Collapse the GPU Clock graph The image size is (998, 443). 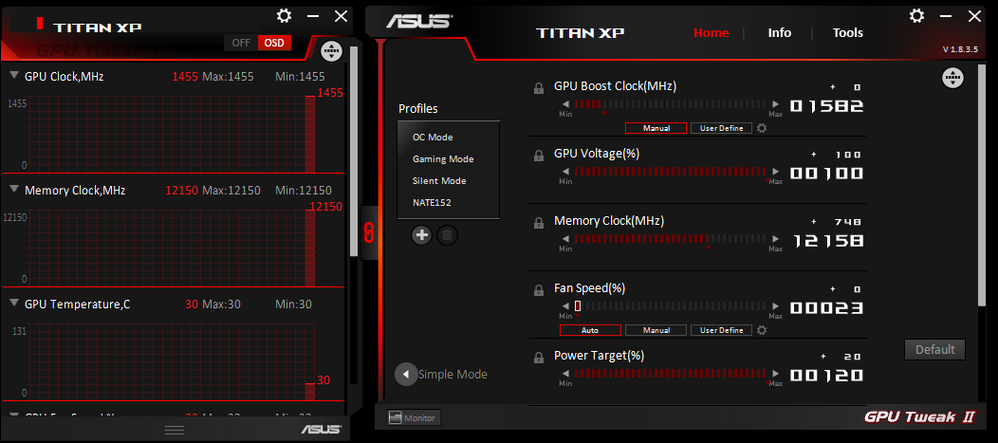click(x=14, y=76)
